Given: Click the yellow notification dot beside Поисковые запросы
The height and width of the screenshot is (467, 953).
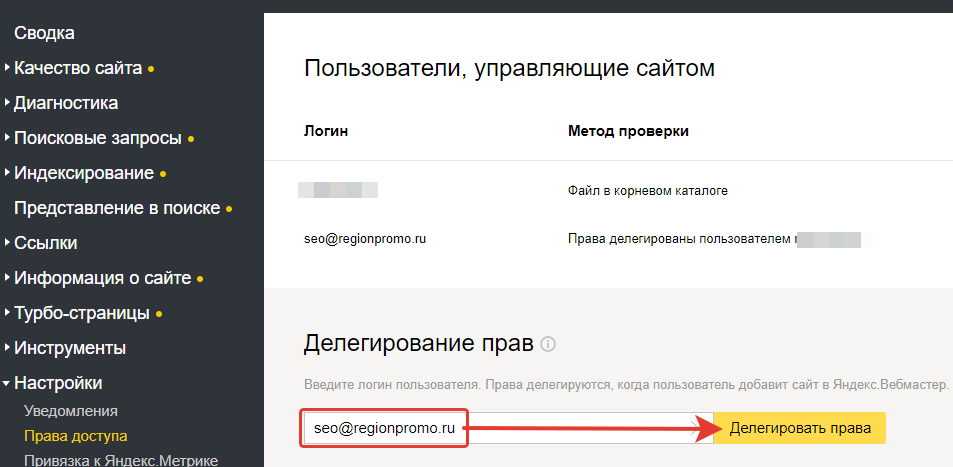Looking at the screenshot, I should (191, 139).
